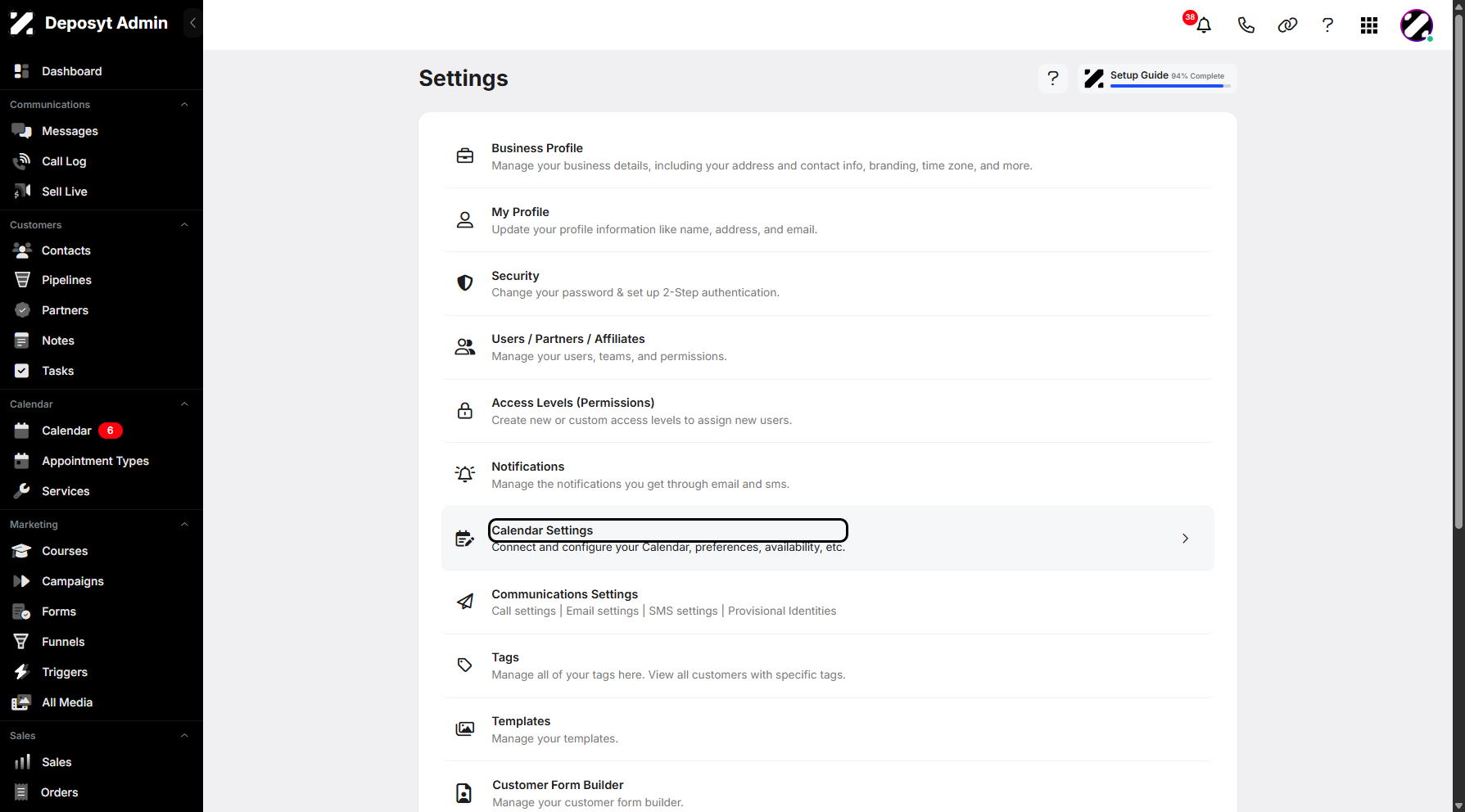Collapse the Customers sidebar section
The width and height of the screenshot is (1465, 812).
click(184, 225)
